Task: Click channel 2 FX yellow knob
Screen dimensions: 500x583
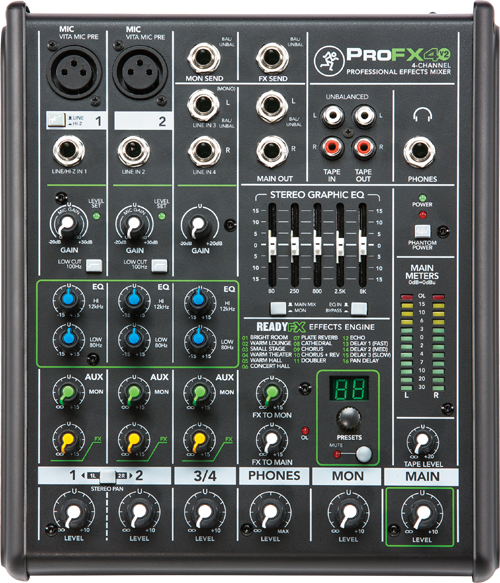Action: 134,440
